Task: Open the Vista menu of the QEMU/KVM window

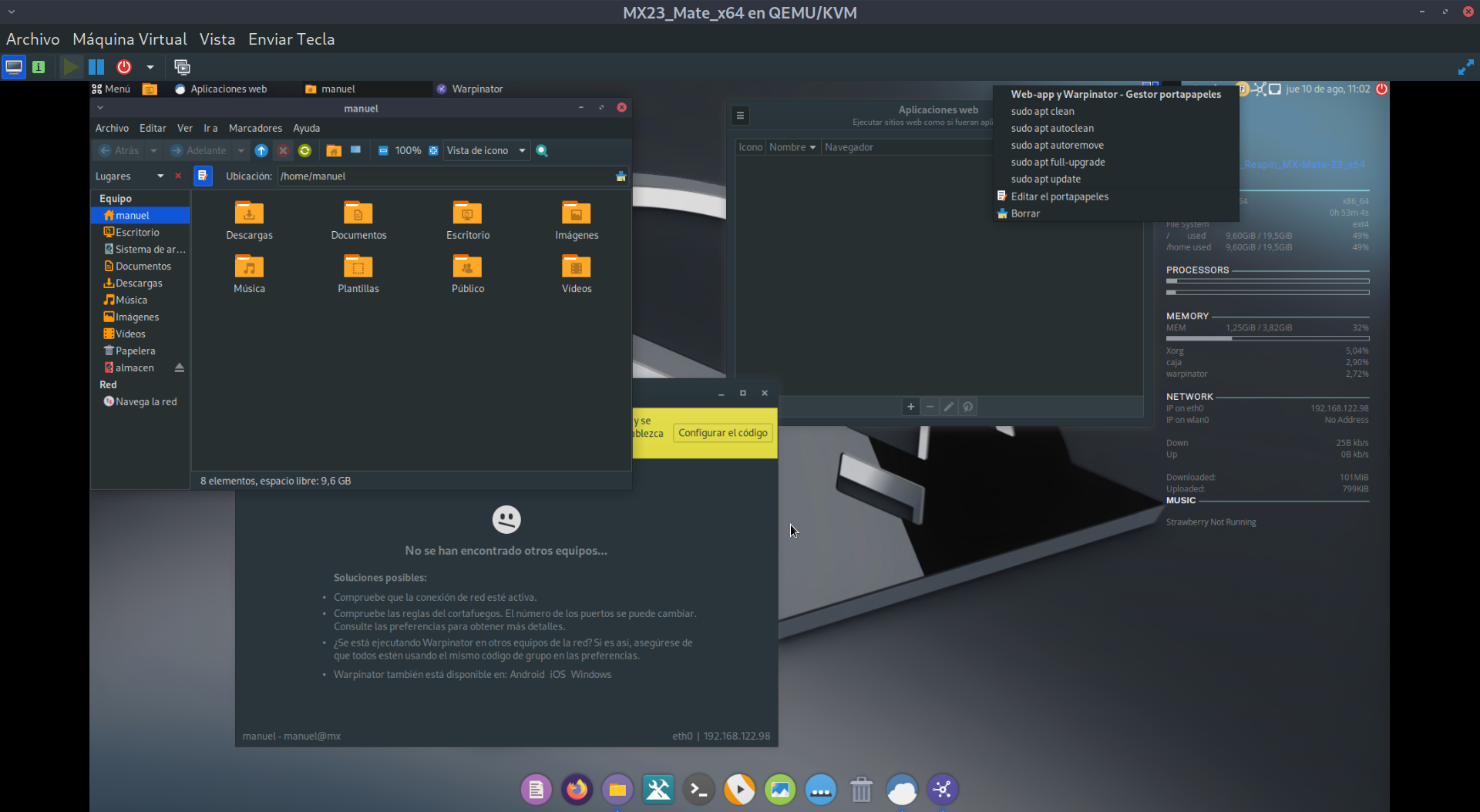Action: (x=217, y=39)
